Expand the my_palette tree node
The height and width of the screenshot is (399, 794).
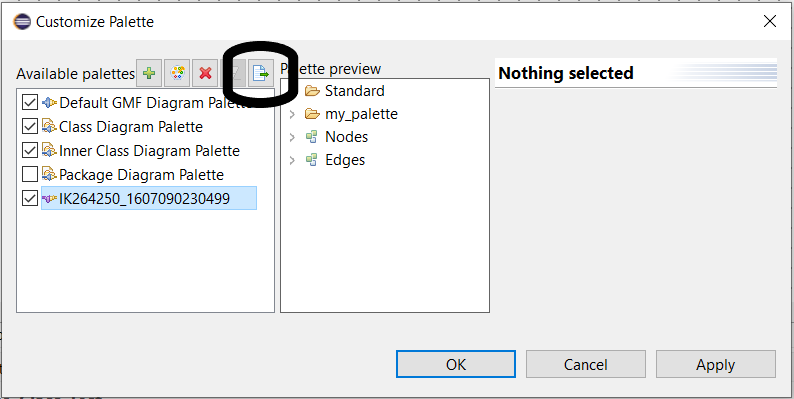[x=292, y=114]
